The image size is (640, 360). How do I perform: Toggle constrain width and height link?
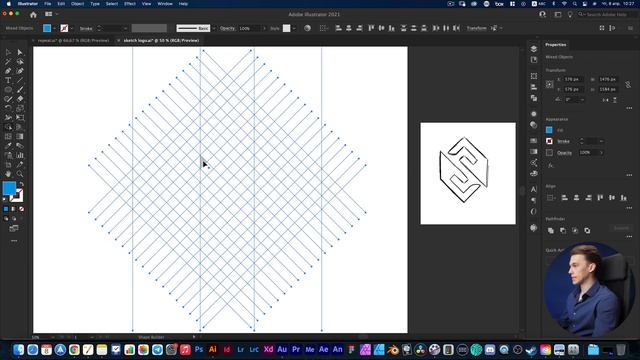[628, 84]
